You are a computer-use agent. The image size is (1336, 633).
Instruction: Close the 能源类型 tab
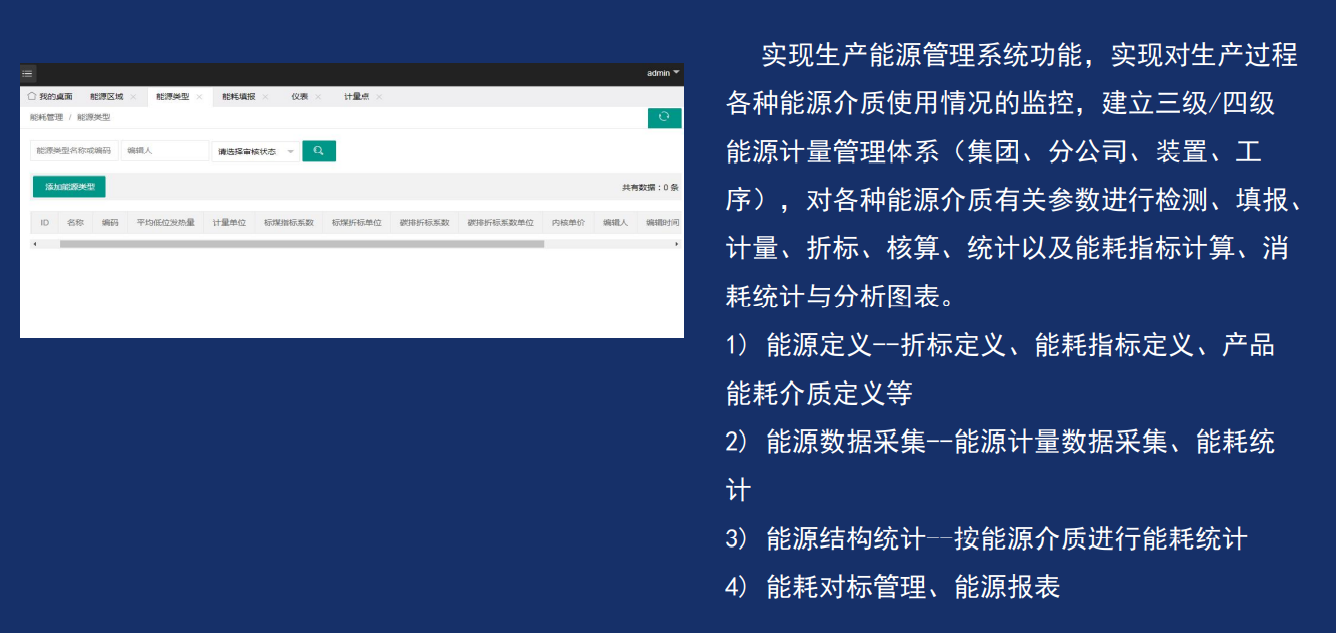199,97
